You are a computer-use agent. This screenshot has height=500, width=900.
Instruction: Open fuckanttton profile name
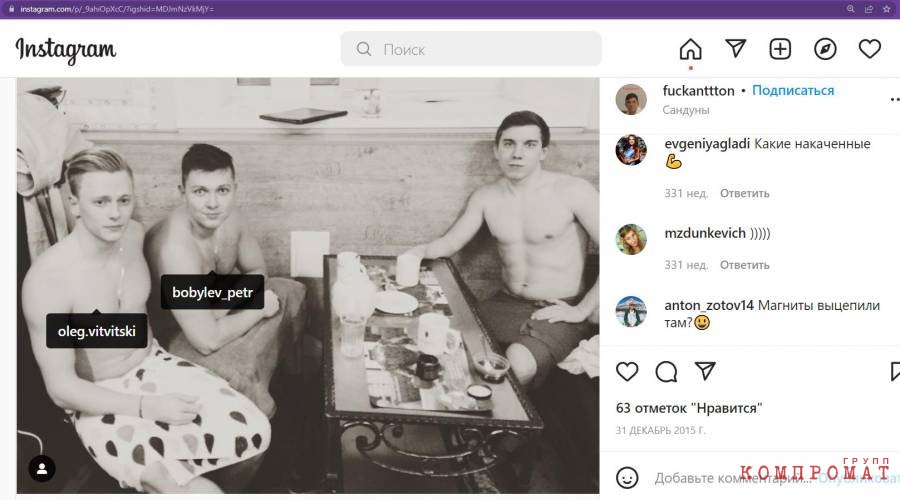[698, 91]
